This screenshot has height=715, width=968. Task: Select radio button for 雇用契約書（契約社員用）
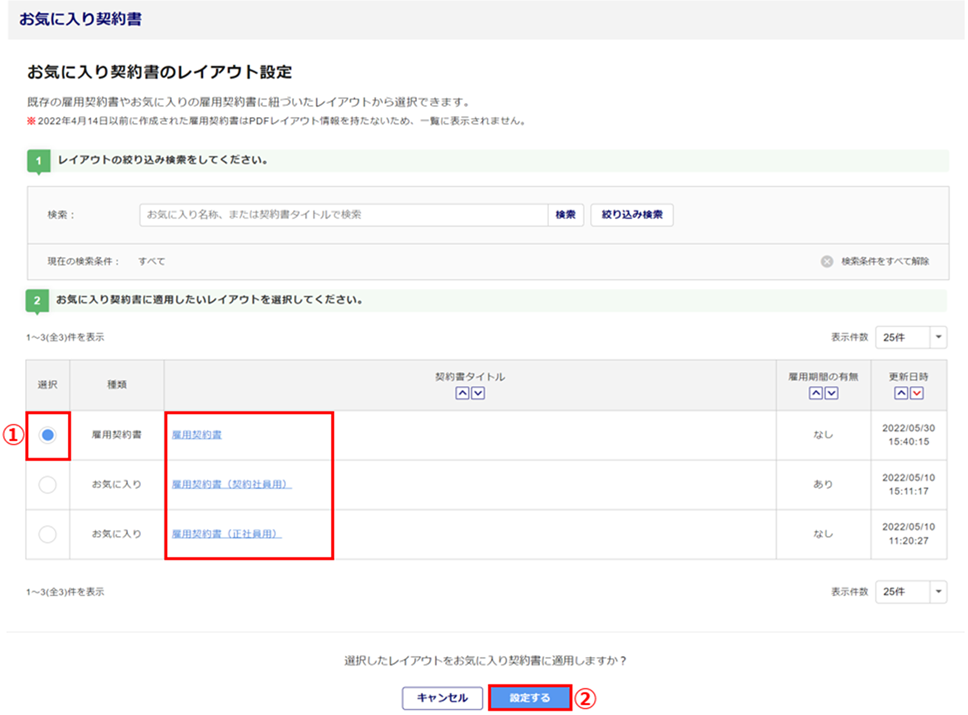(47, 484)
